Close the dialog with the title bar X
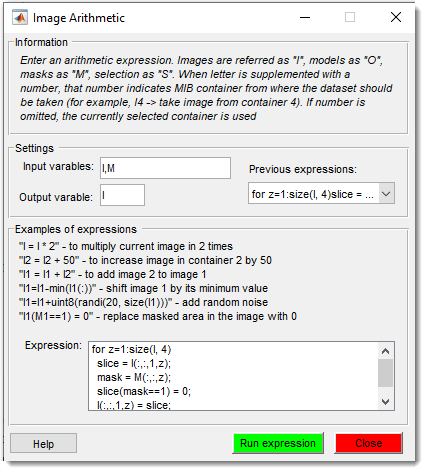Screen dimensions: 427x473 coord(396,17)
